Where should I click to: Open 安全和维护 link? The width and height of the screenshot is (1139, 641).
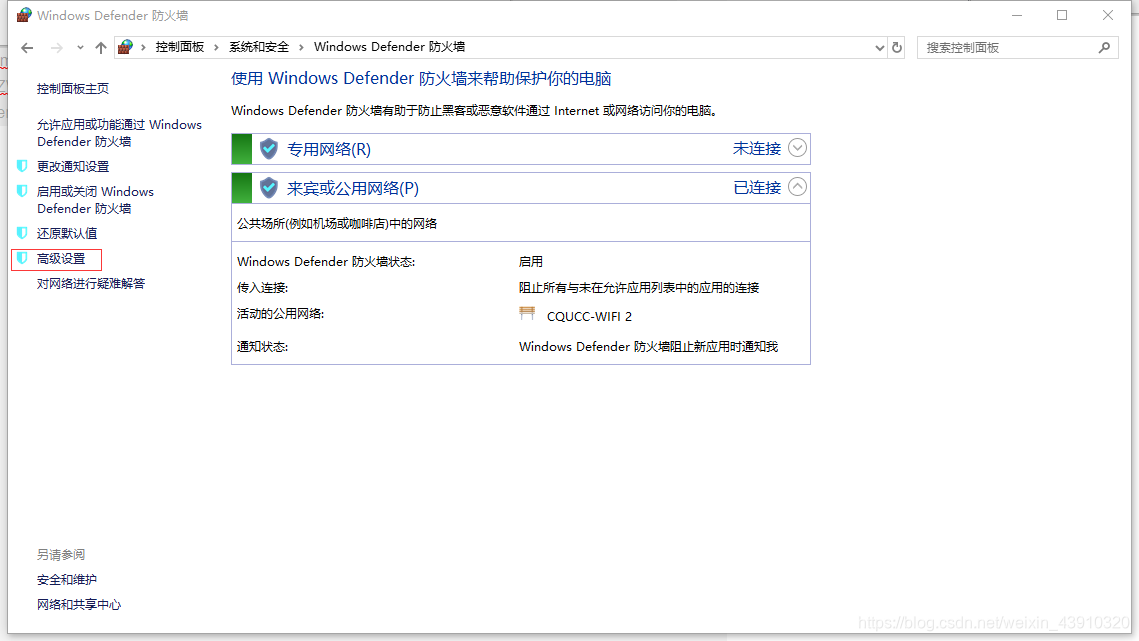pyautogui.click(x=67, y=580)
